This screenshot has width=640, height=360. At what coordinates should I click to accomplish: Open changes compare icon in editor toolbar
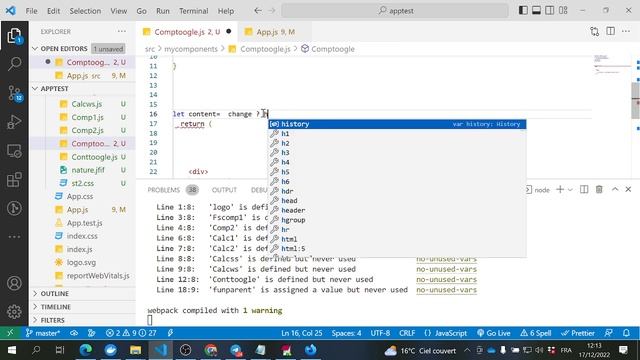(x=594, y=31)
